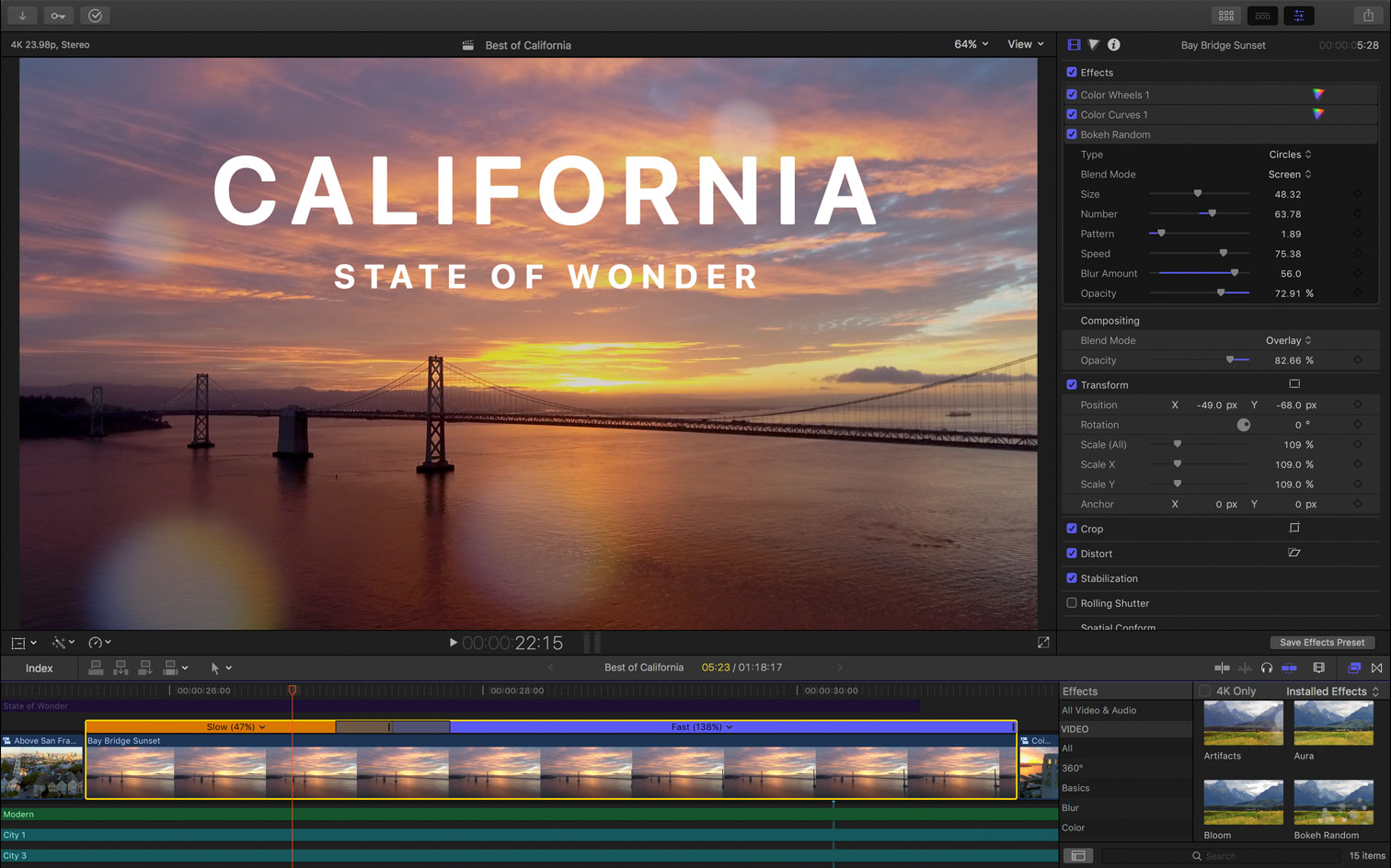Select the Bloom effect thumbnail
Screen dimensions: 1391x868
[x=1243, y=802]
